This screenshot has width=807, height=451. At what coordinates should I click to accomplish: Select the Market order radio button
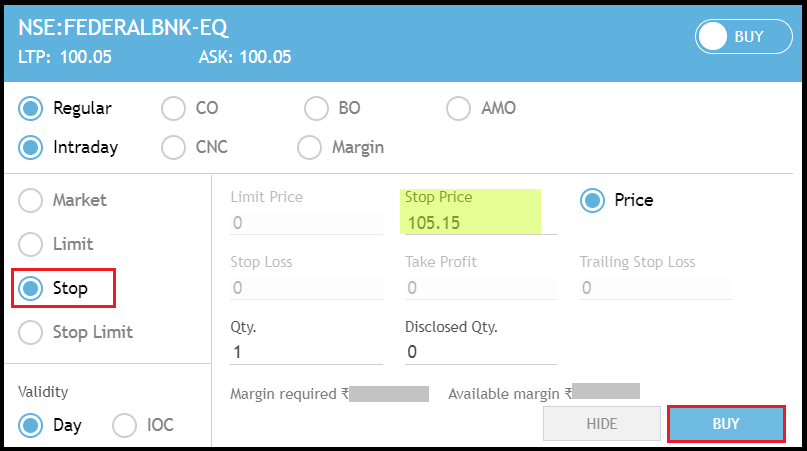pos(31,200)
